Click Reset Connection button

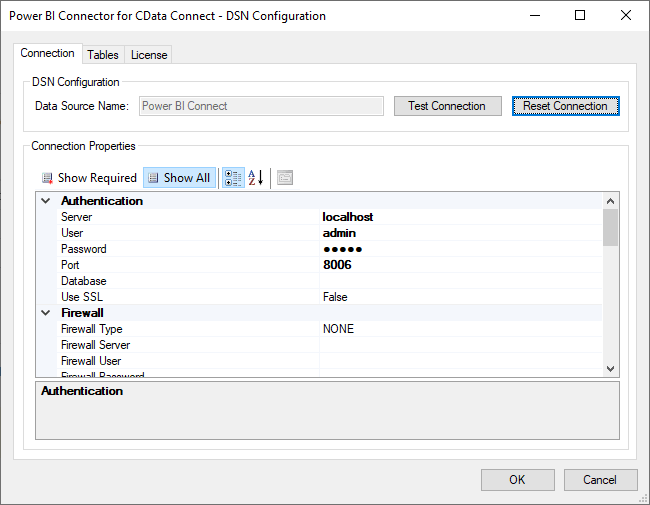point(565,106)
